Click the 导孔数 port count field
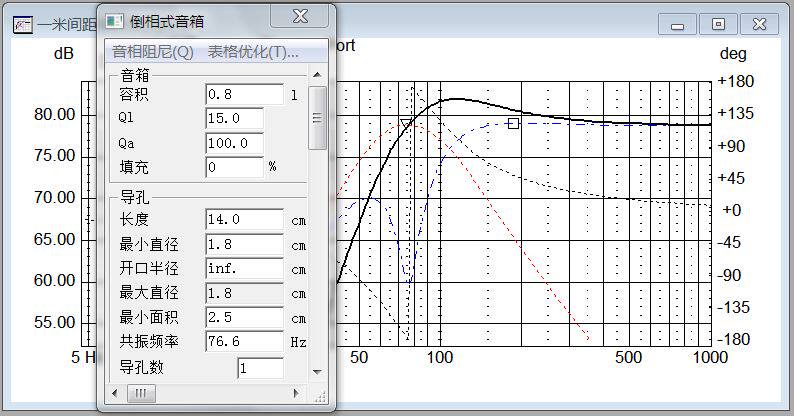 coord(260,368)
